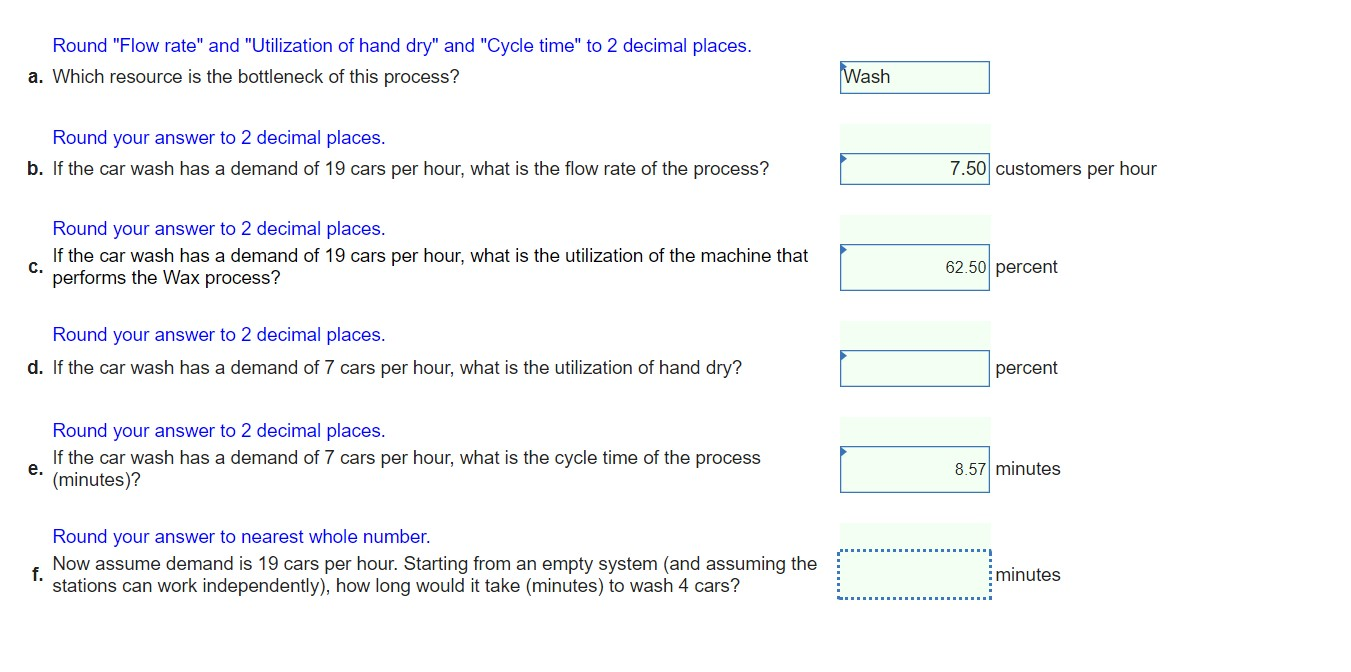The image size is (1351, 672).
Task: Click the triangle marker on the flow rate field
Action: tap(843, 158)
